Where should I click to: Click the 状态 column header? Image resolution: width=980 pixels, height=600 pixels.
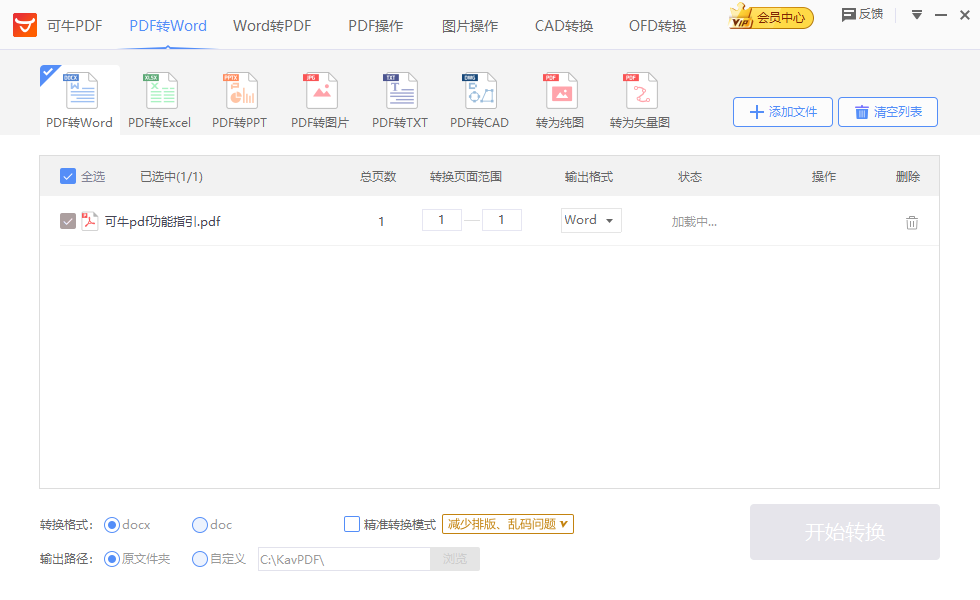(x=690, y=177)
